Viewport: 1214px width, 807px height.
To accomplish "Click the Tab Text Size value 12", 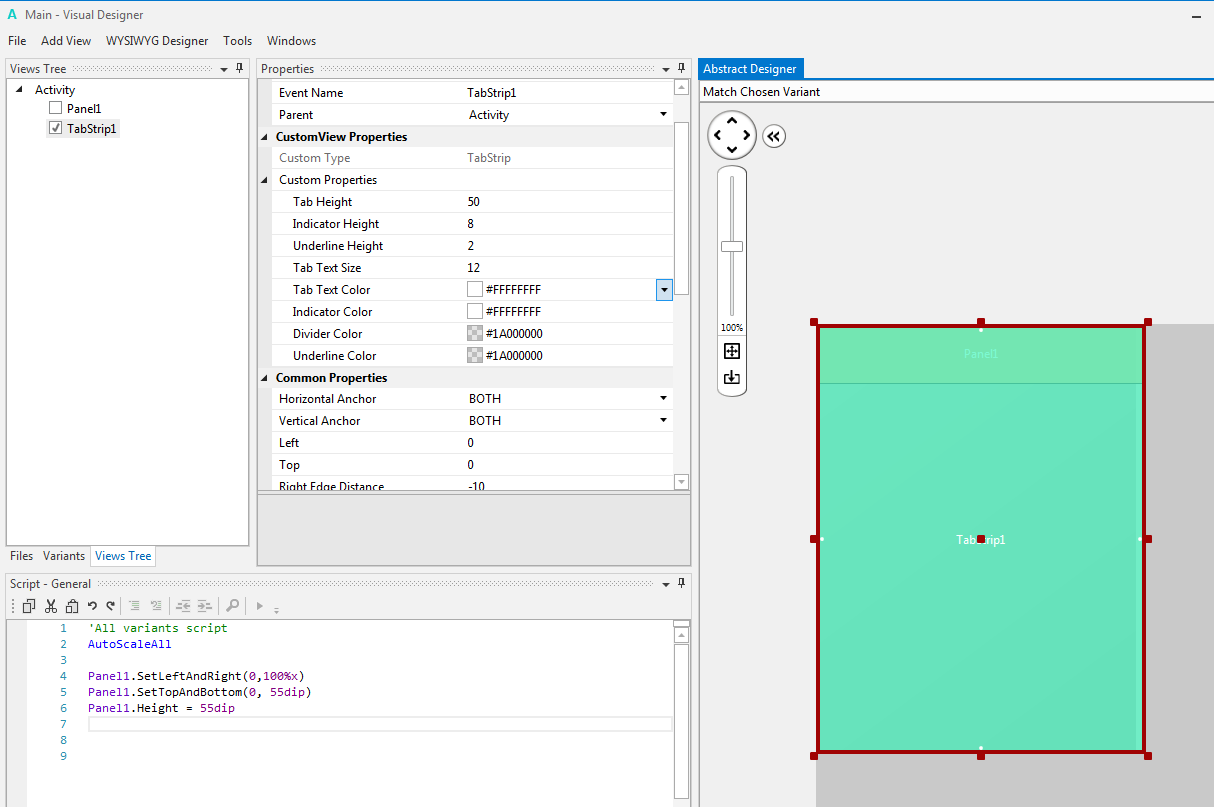I will point(474,268).
